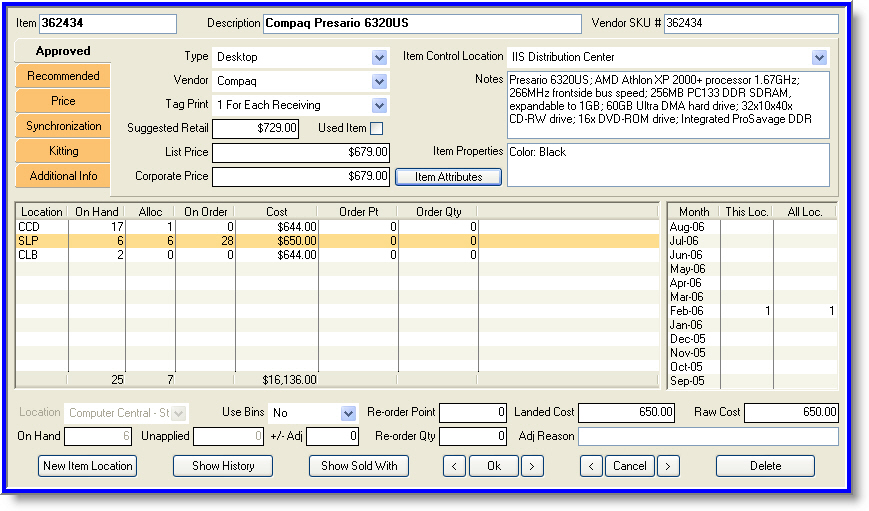This screenshot has height=511, width=869.
Task: Show the Additional Info tab
Action: [x=63, y=176]
